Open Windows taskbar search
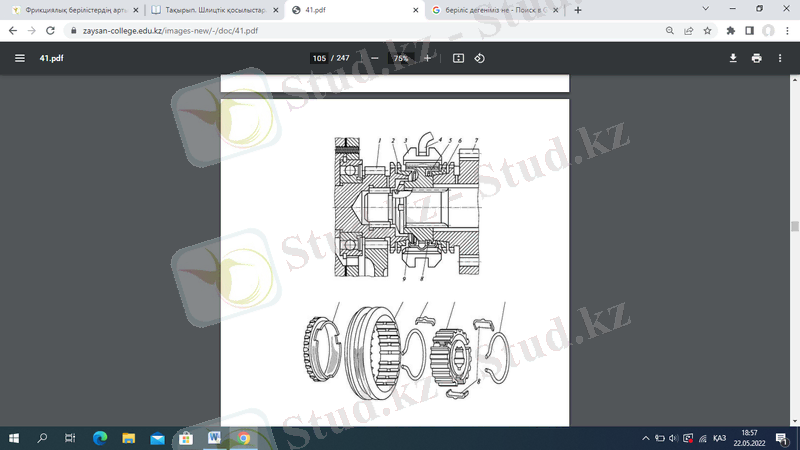Screen dimensions: 800x450 [x=42, y=438]
